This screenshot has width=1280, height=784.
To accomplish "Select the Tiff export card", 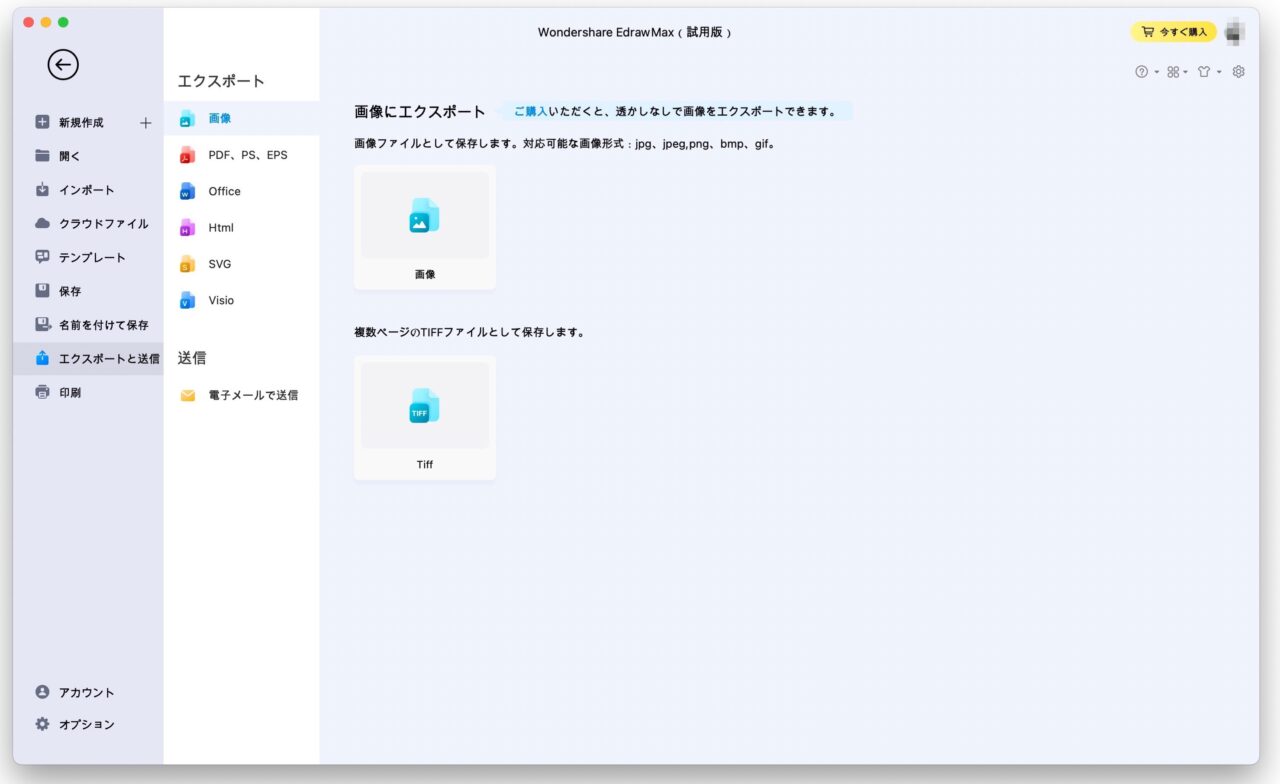I will click(424, 416).
